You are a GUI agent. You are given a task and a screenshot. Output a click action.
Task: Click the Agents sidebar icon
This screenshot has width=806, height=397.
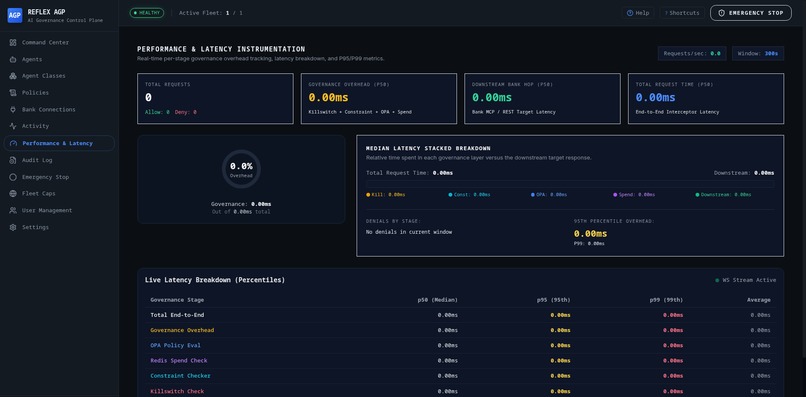pyautogui.click(x=13, y=60)
